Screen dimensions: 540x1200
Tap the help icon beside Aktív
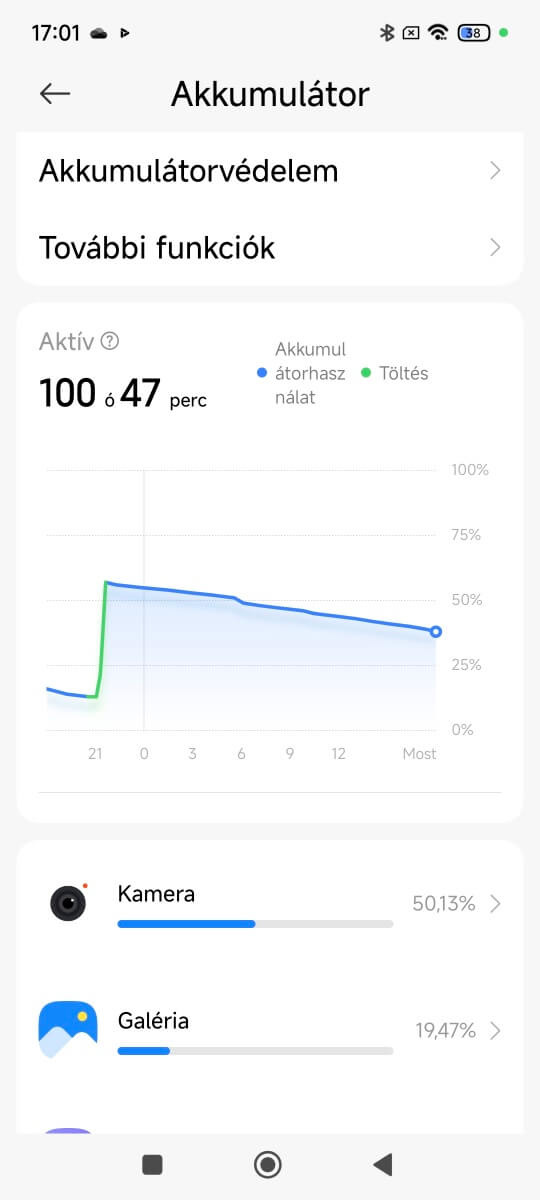pyautogui.click(x=110, y=341)
